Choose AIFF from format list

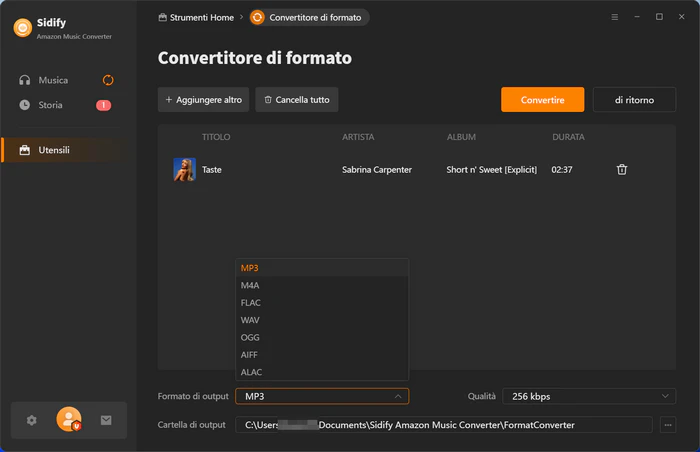pos(322,355)
